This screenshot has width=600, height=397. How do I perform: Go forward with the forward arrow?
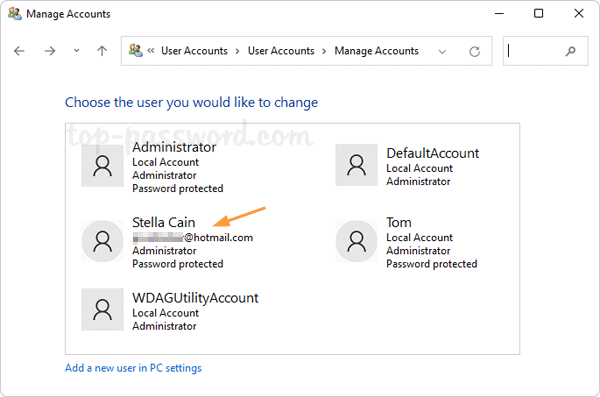(x=50, y=51)
